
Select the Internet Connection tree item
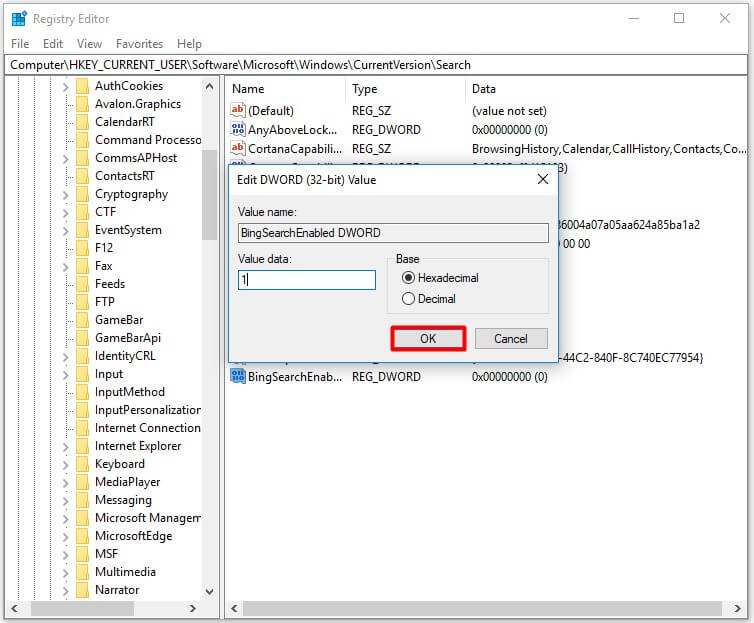click(x=148, y=428)
